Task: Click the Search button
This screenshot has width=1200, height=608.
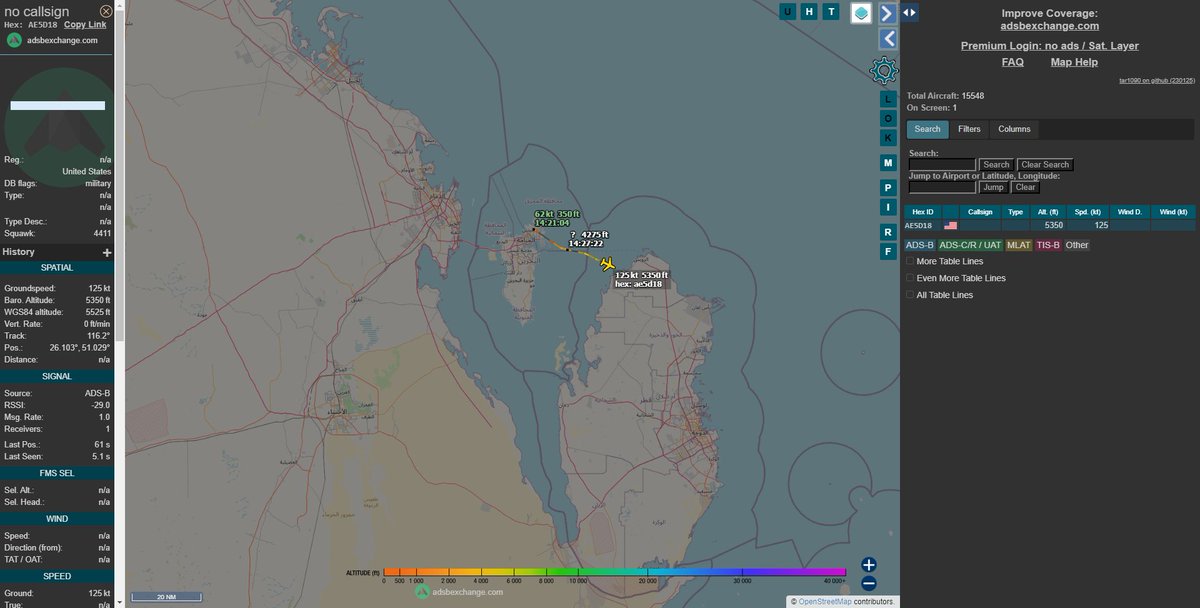Action: [996, 164]
